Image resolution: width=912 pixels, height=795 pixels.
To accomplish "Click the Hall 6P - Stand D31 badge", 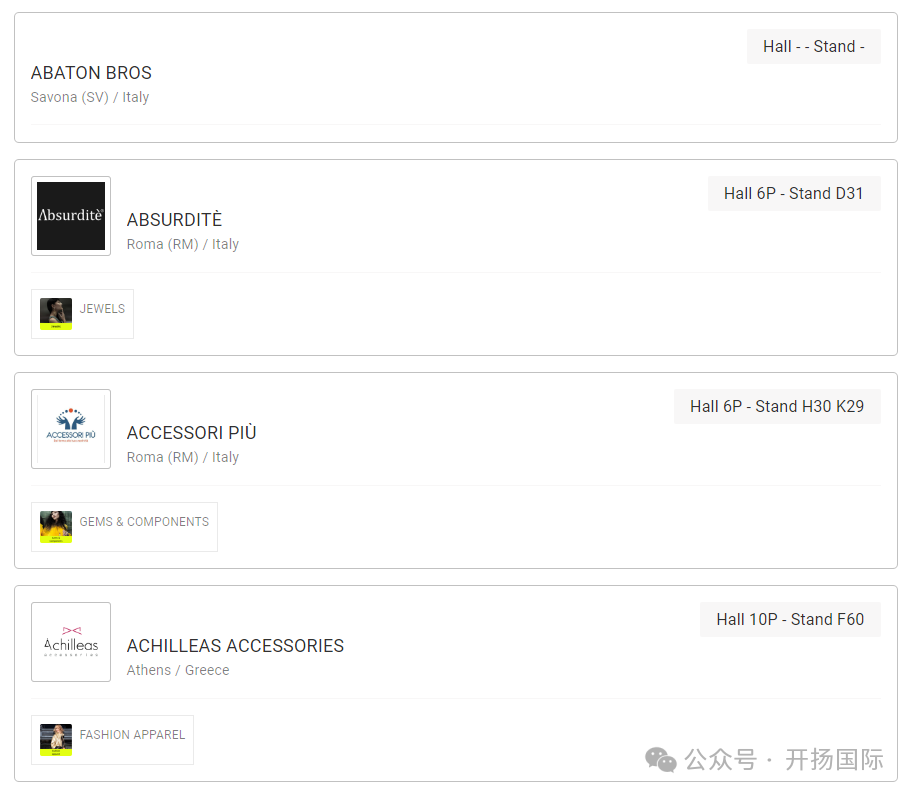I will (x=794, y=193).
